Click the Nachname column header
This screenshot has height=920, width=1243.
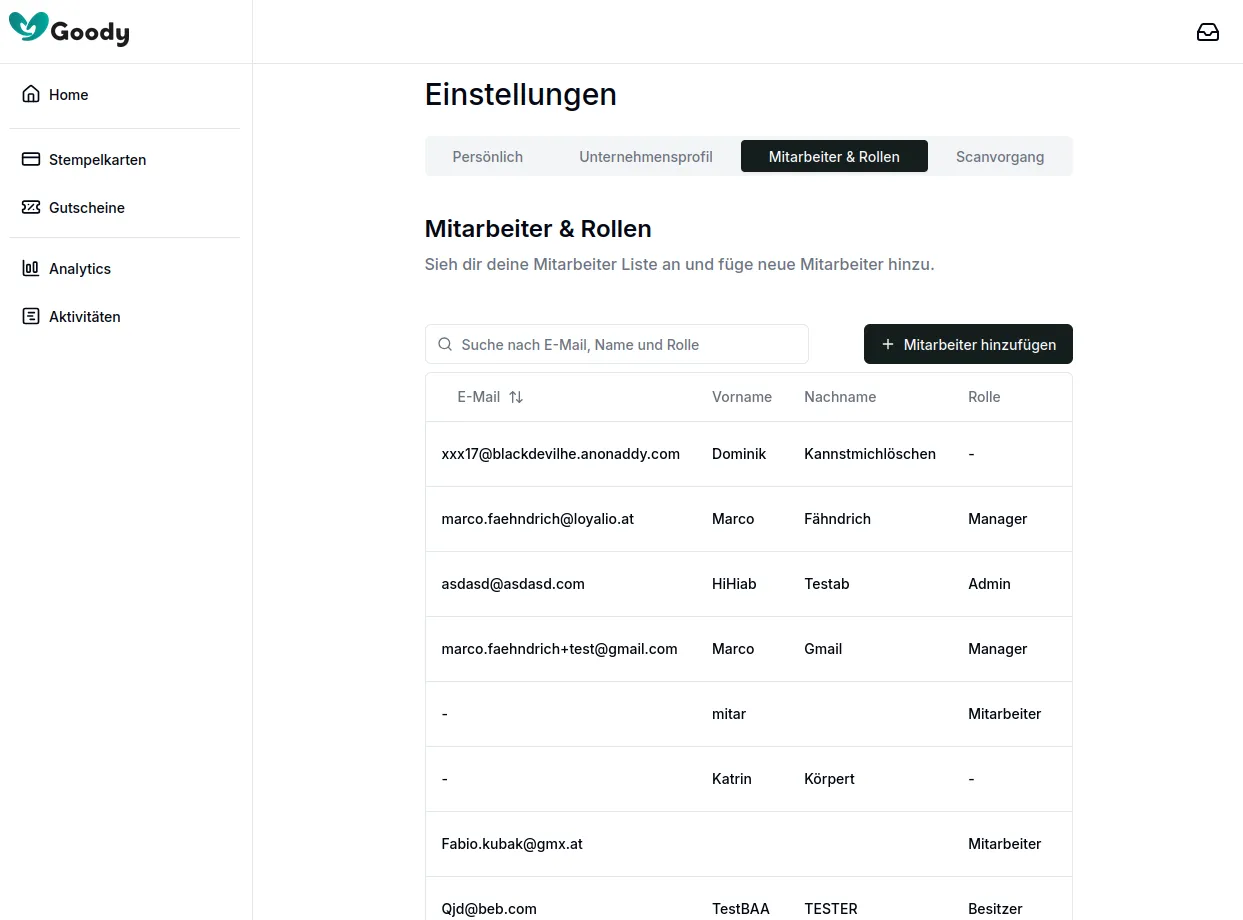click(840, 397)
